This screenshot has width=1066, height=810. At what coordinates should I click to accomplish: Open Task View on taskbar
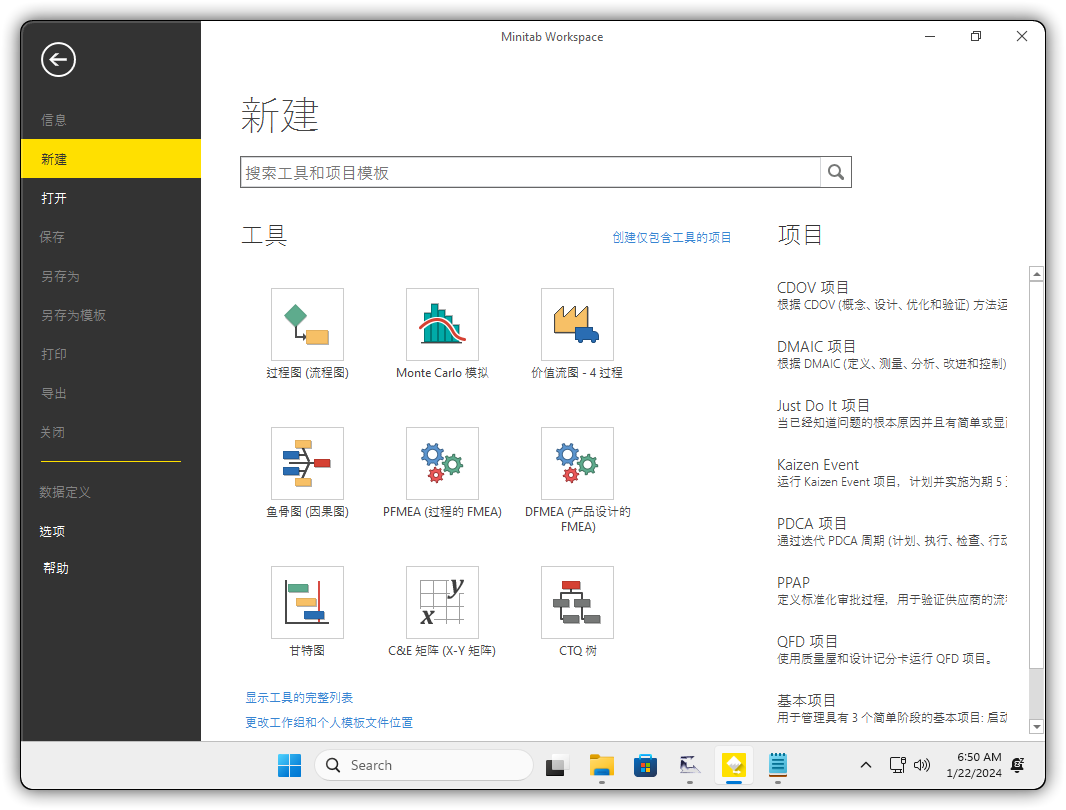tap(557, 765)
